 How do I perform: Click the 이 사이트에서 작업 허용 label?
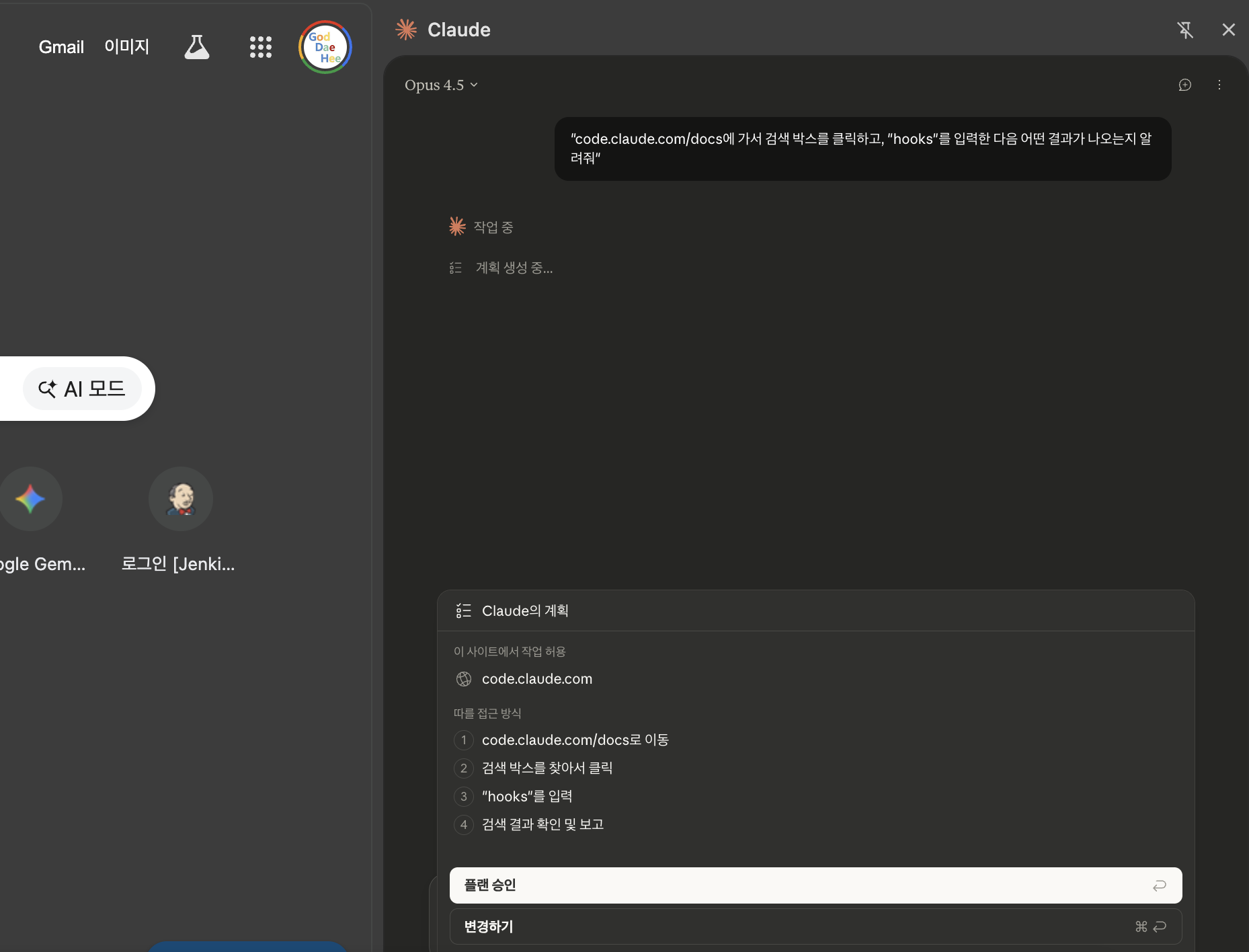[x=510, y=651]
